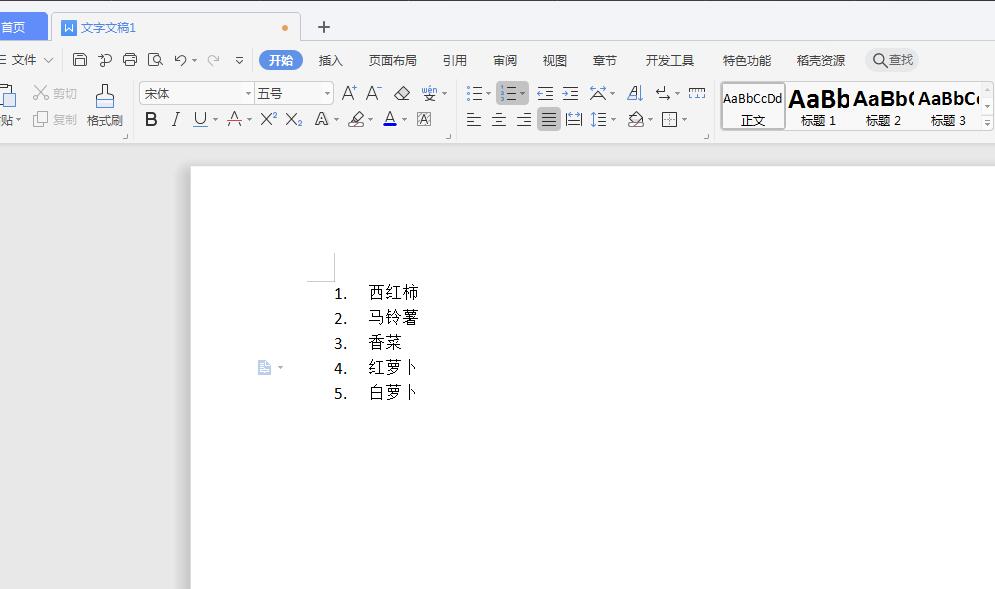Click the Format Painter (格式刷) button

[x=105, y=105]
